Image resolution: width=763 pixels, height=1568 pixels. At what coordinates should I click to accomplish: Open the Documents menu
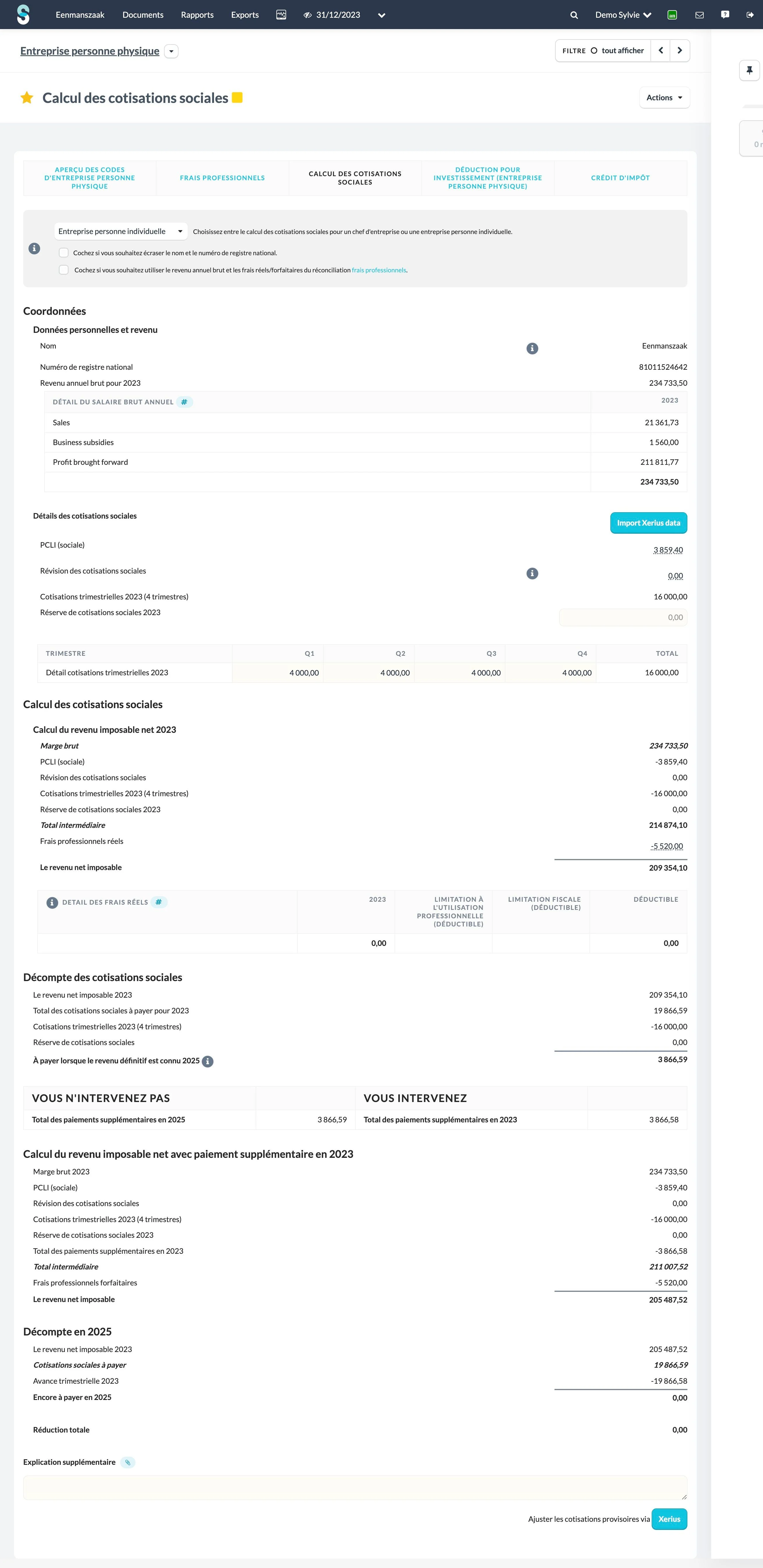pyautogui.click(x=143, y=15)
